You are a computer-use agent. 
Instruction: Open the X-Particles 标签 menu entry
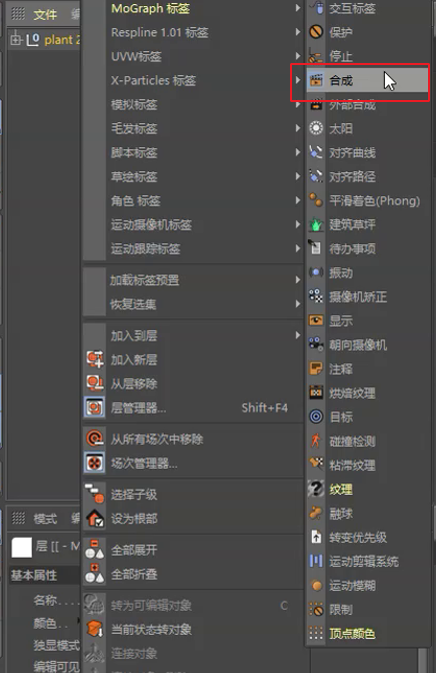click(193, 80)
